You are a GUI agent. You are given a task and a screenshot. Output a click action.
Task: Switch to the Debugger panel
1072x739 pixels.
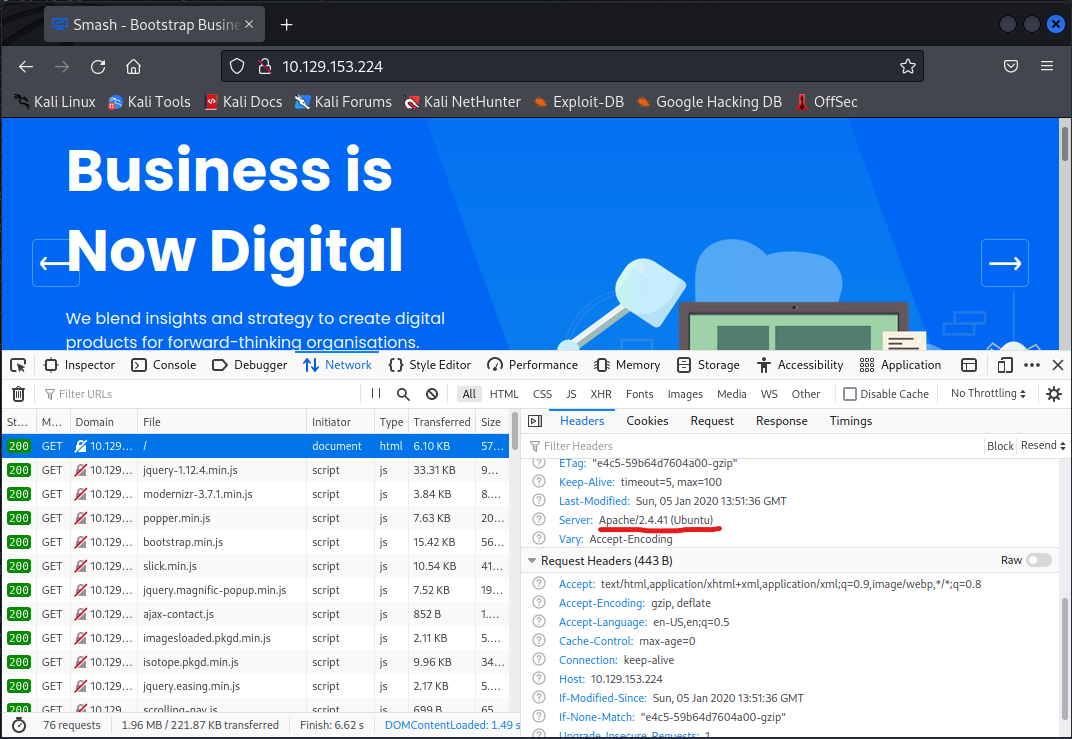250,365
